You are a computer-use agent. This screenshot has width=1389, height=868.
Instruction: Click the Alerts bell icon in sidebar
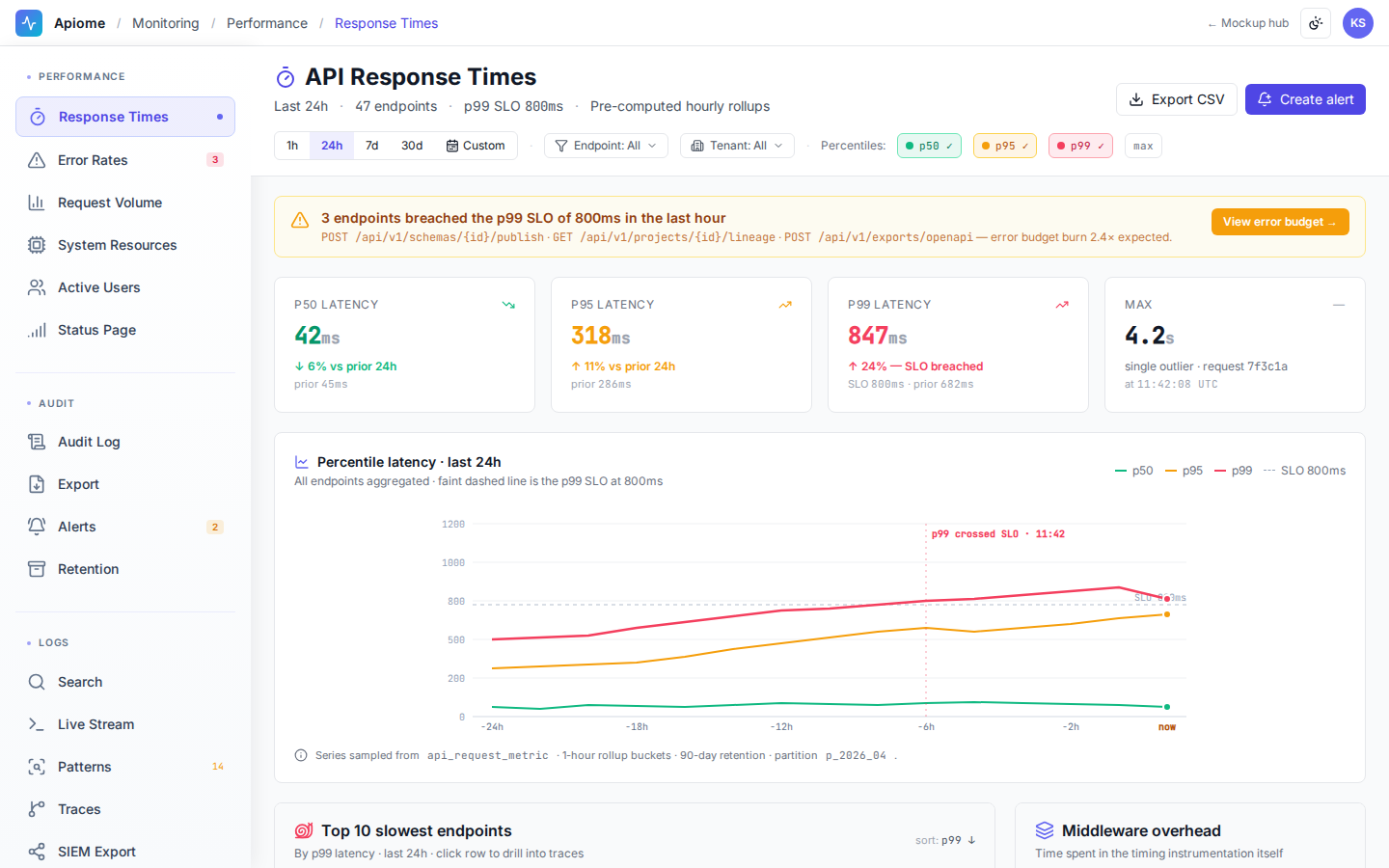37,527
